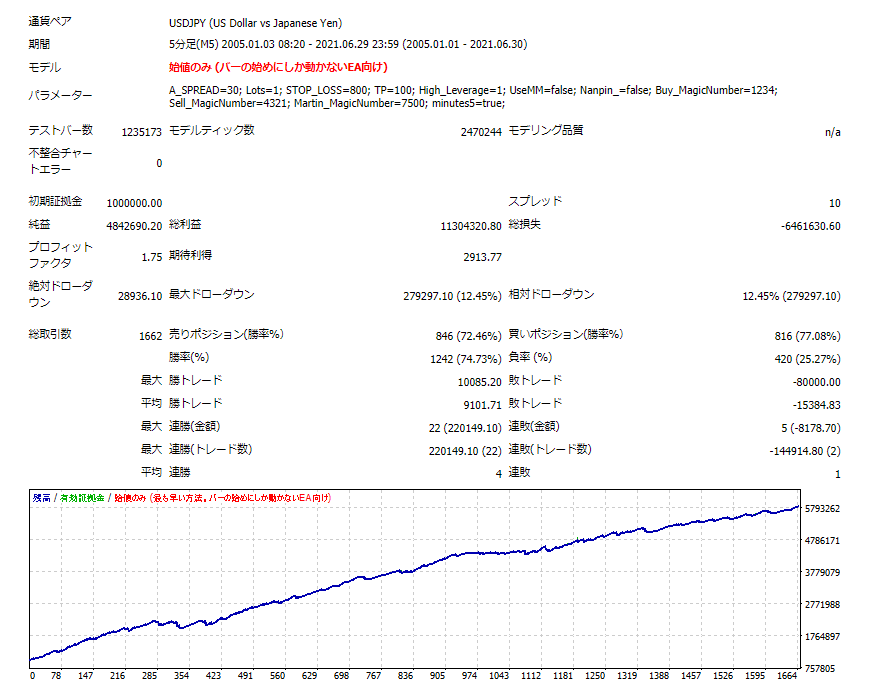This screenshot has height=689, width=877.
Task: Click the Sell_MagicNumber=4321 parameter line
Action: pos(337,103)
